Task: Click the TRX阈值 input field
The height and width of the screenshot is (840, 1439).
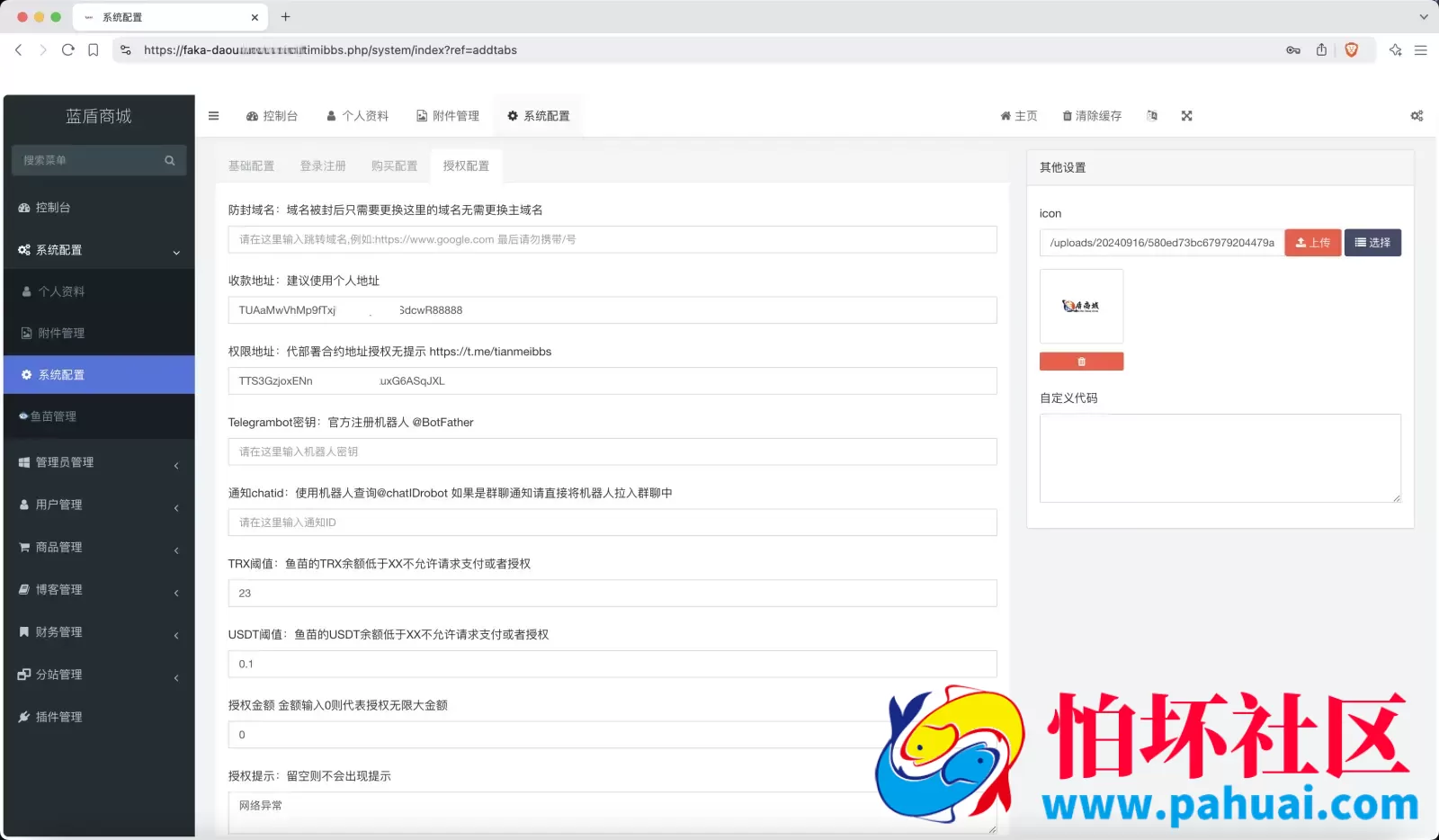Action: click(x=612, y=594)
